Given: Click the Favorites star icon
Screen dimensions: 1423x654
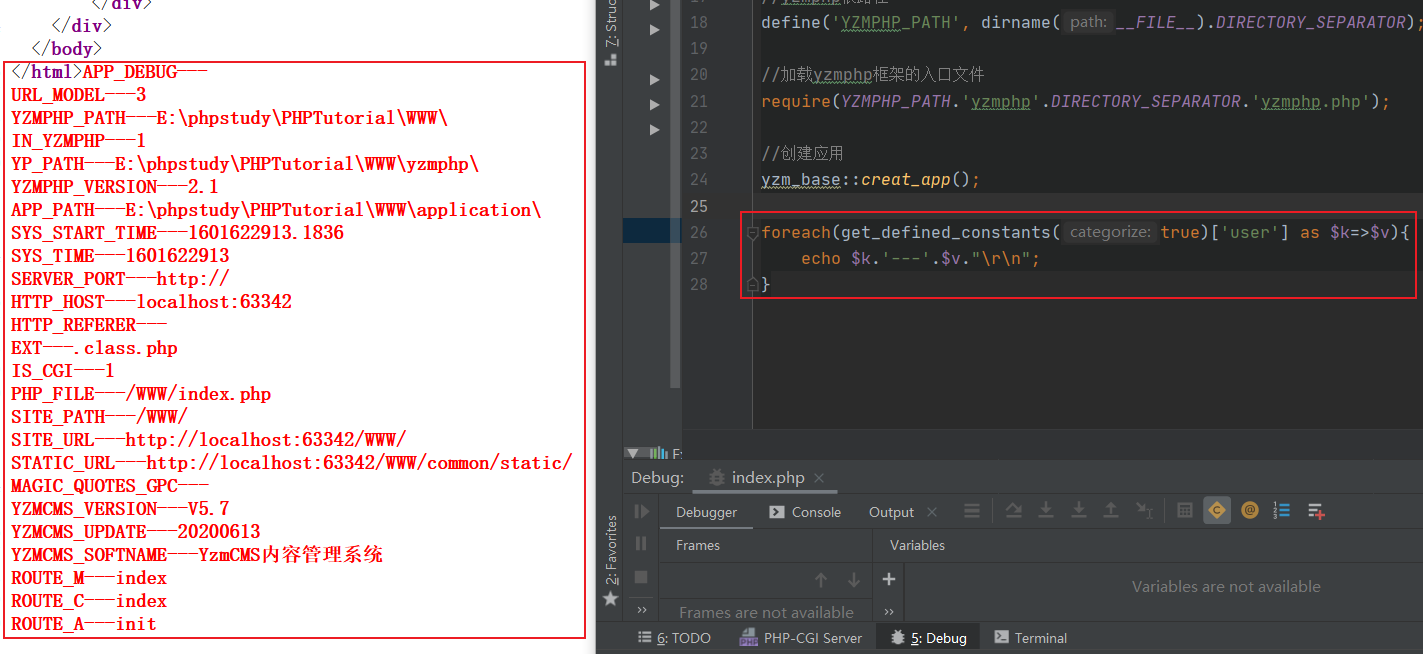Looking at the screenshot, I should pos(610,598).
